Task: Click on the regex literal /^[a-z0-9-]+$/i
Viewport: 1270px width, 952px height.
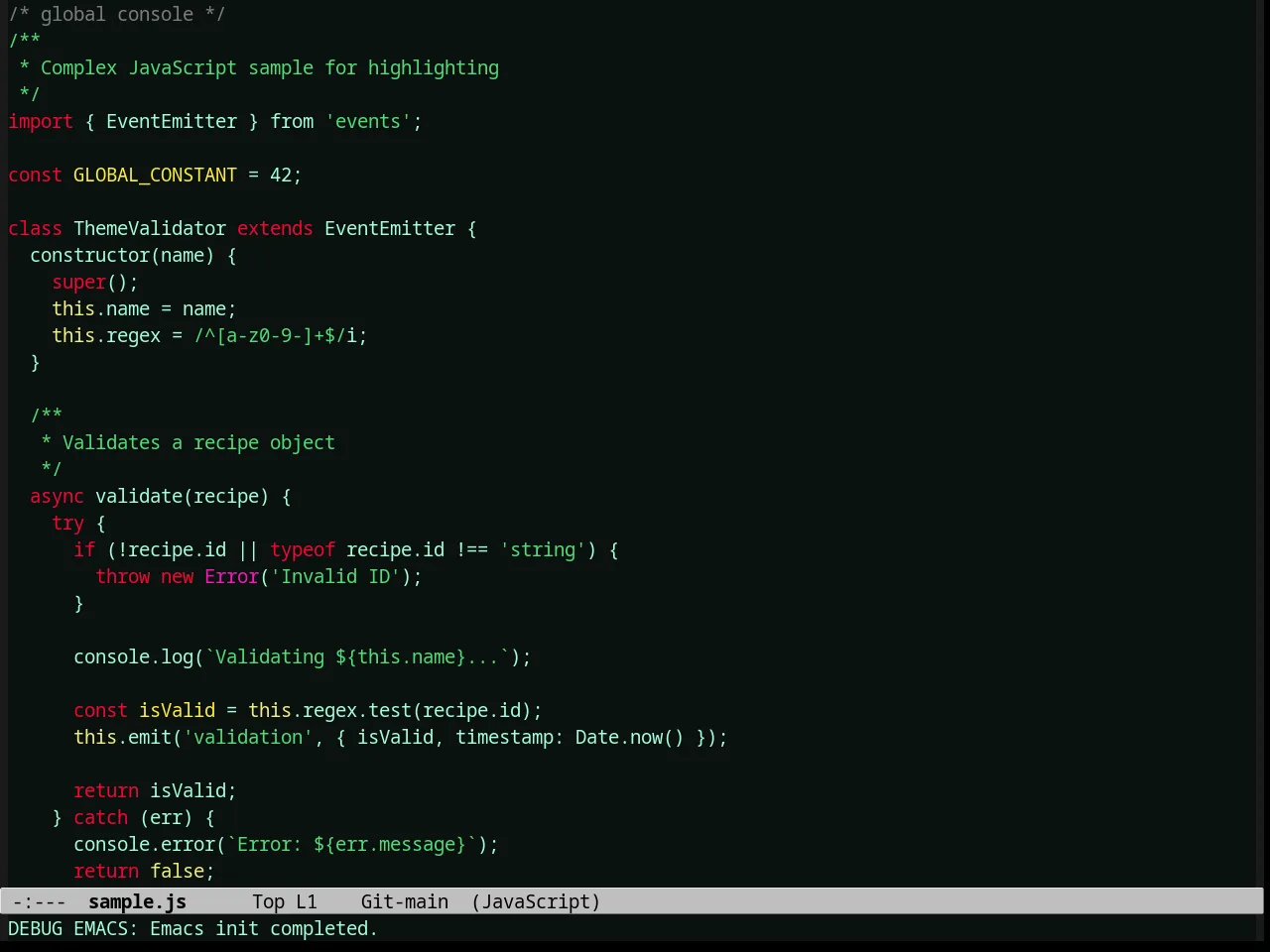Action: click(275, 335)
